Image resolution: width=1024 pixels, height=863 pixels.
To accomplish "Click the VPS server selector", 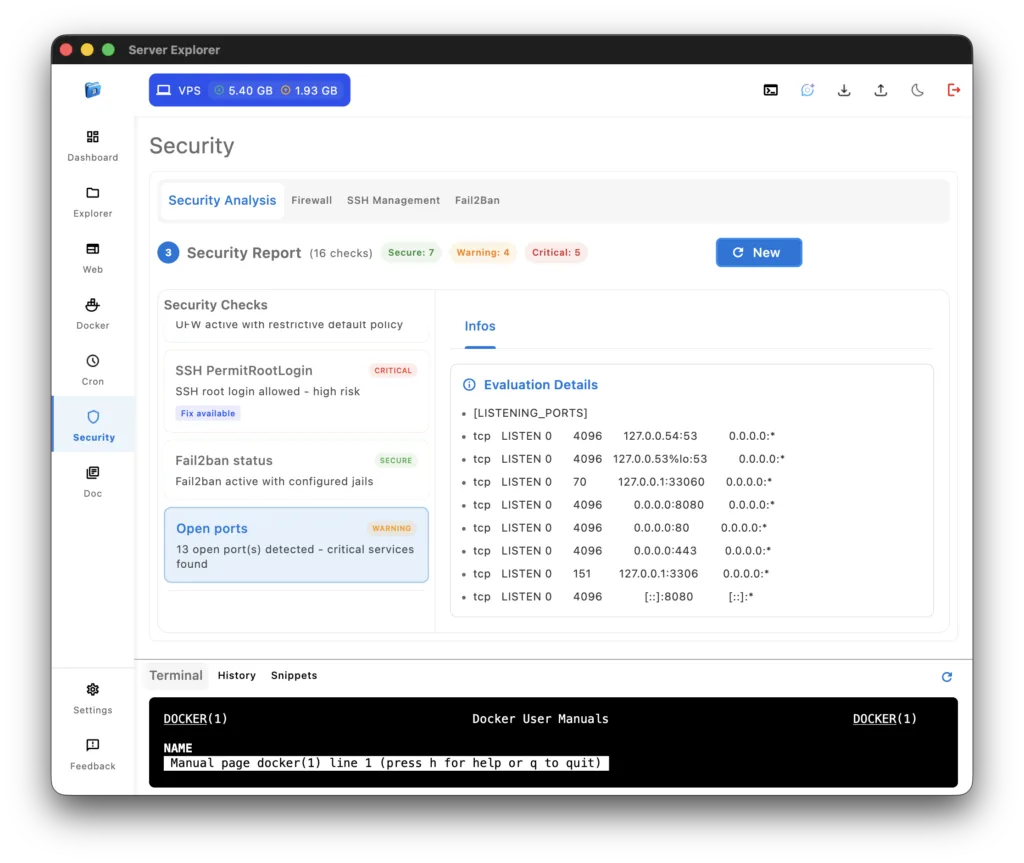I will 249,90.
